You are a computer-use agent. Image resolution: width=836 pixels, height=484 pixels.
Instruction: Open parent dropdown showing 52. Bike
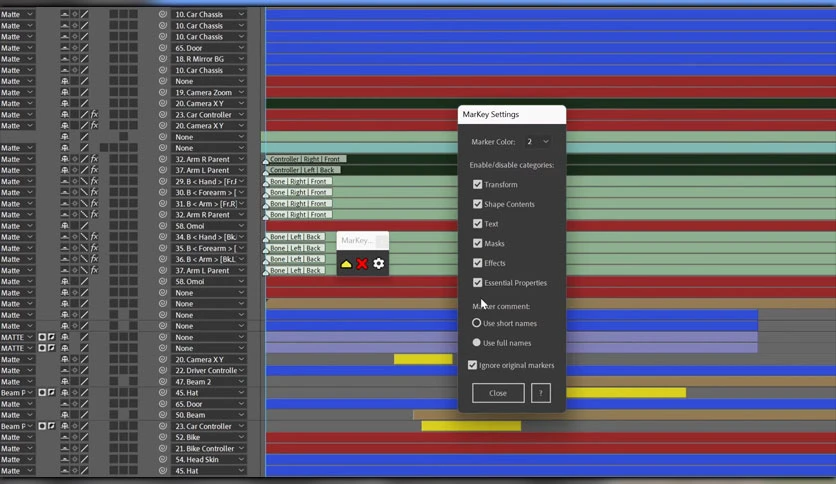(209, 437)
